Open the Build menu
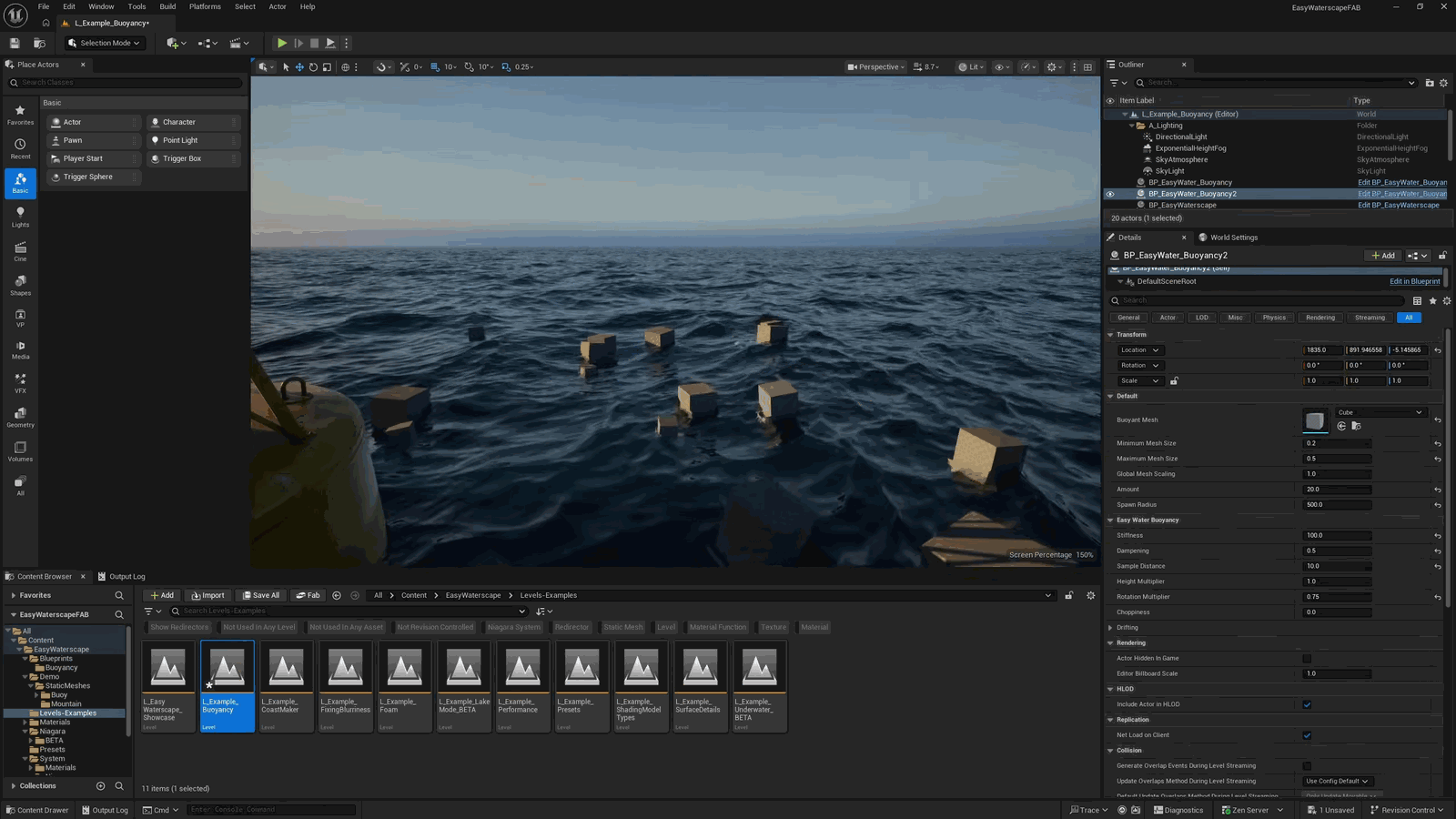This screenshot has width=1456, height=819. (x=167, y=6)
